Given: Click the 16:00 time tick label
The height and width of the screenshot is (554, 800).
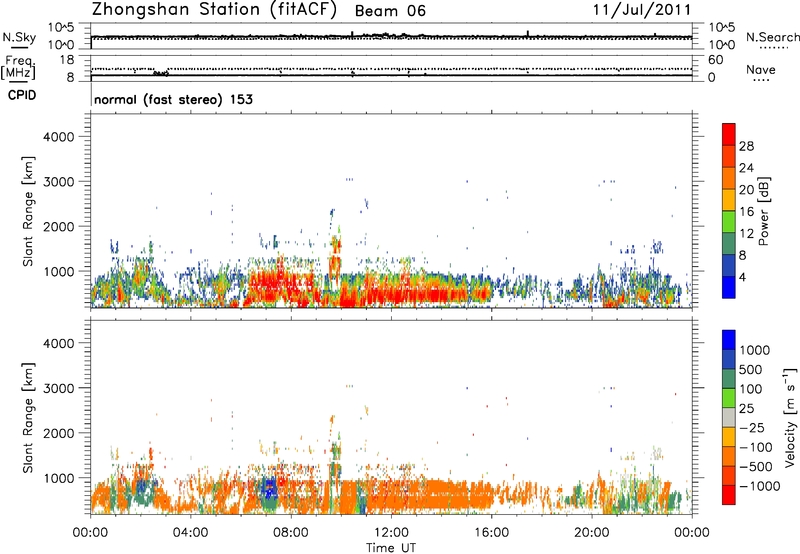Looking at the screenshot, I should [492, 533].
